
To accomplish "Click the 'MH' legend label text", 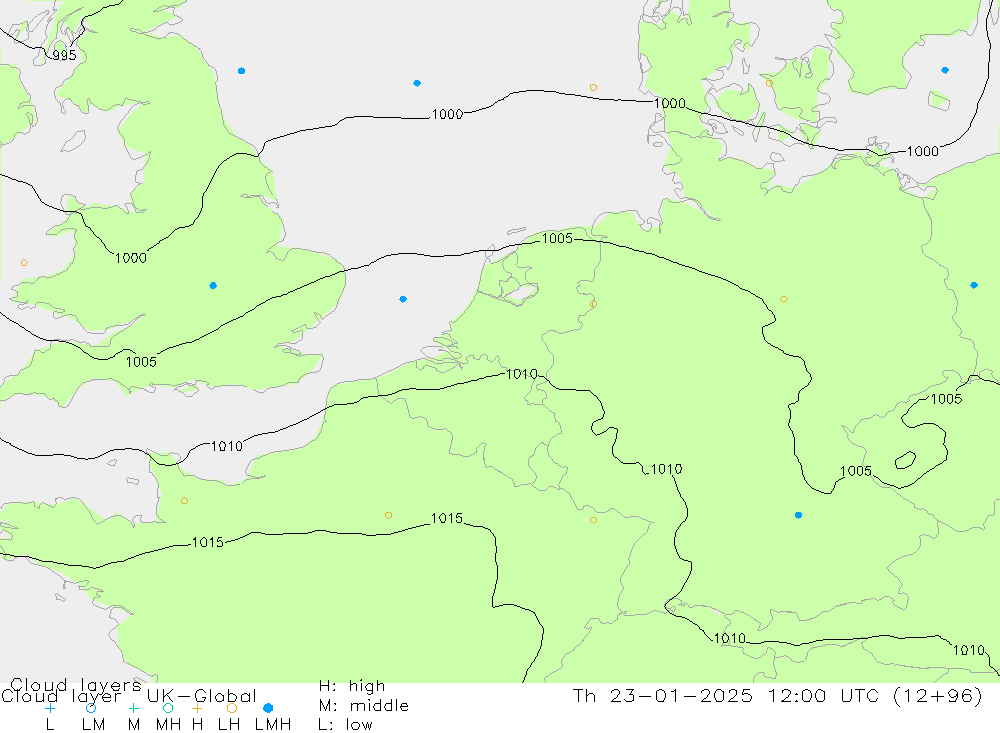I will tap(168, 725).
